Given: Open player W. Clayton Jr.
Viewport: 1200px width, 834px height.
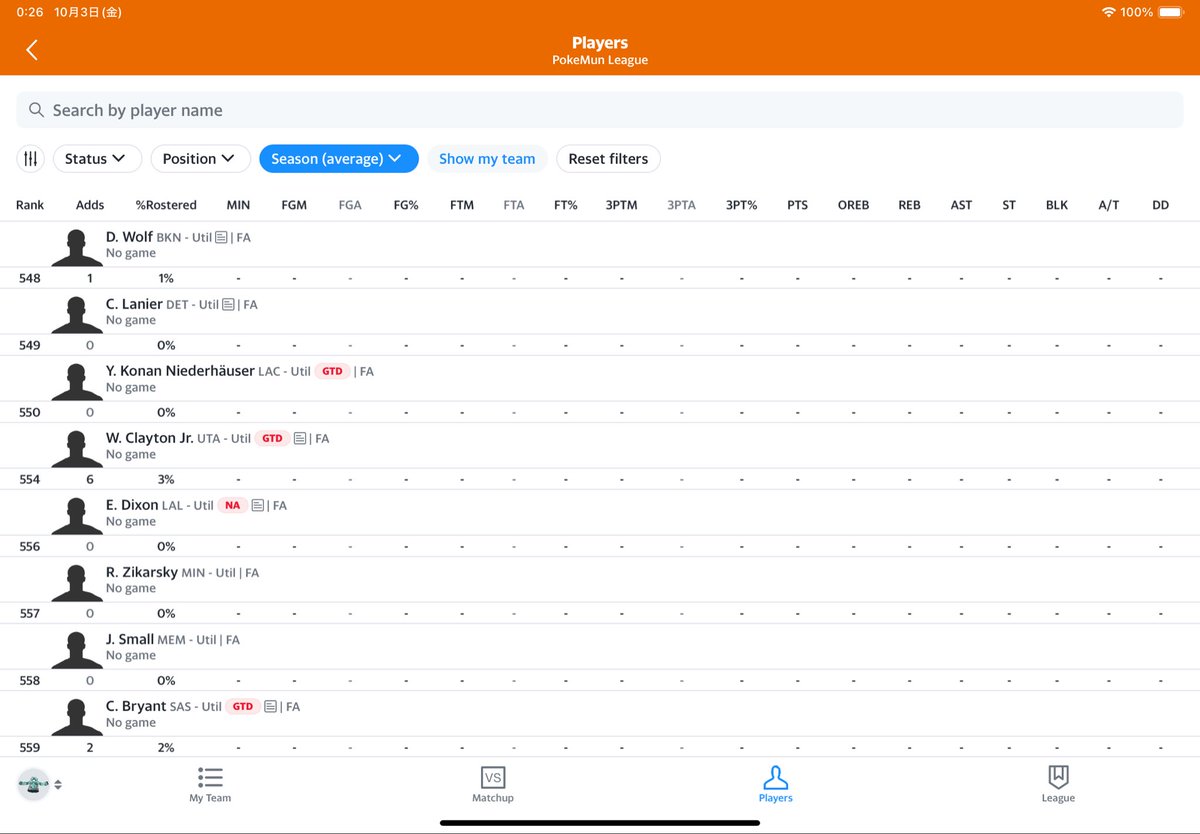Looking at the screenshot, I should [150, 438].
